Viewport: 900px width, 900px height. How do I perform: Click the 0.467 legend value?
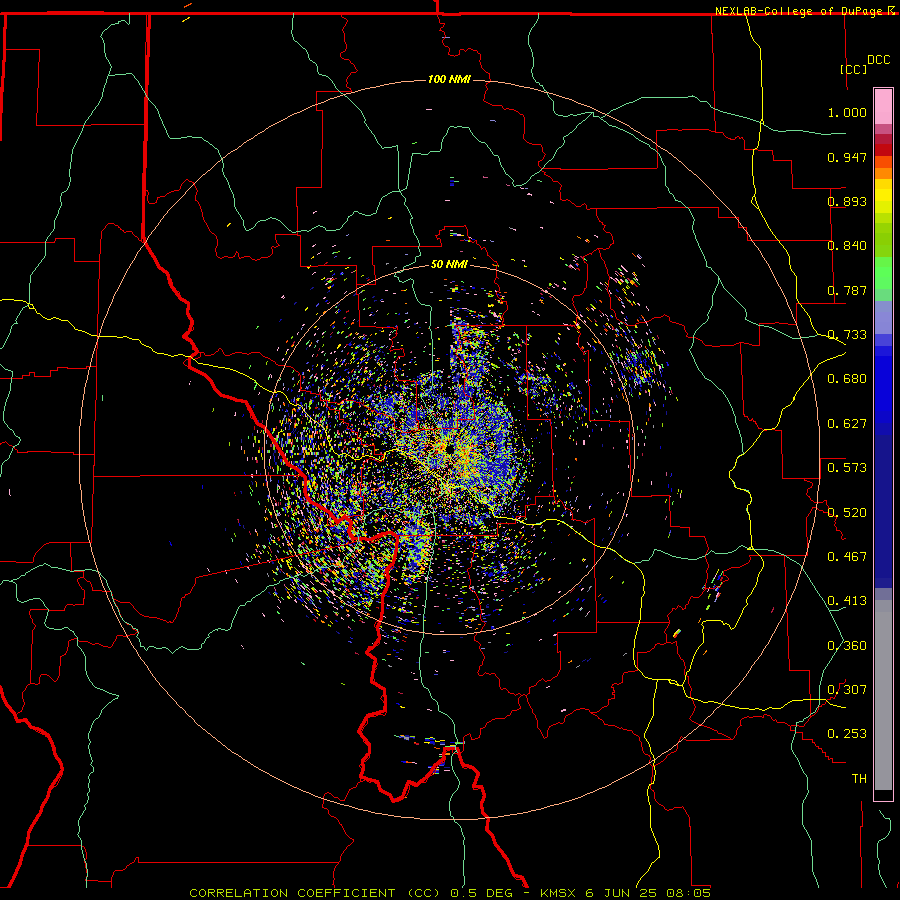point(847,557)
